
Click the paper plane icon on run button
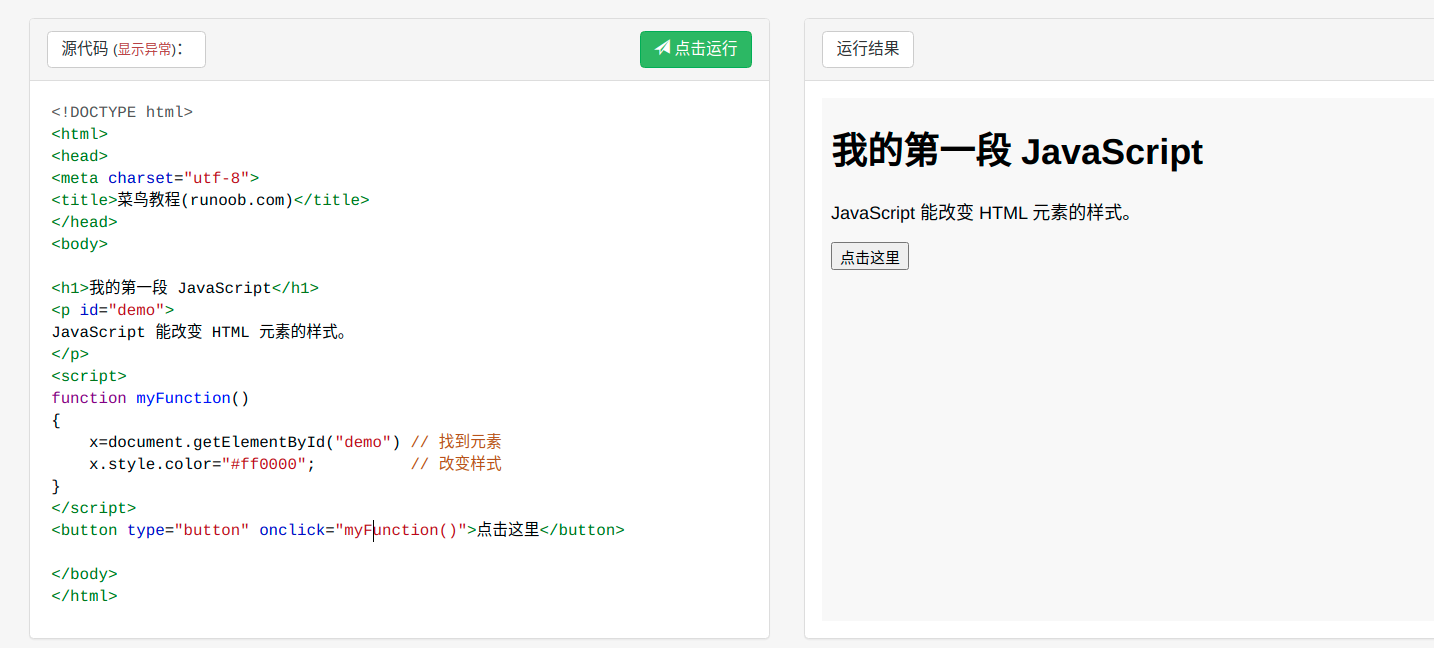point(663,48)
